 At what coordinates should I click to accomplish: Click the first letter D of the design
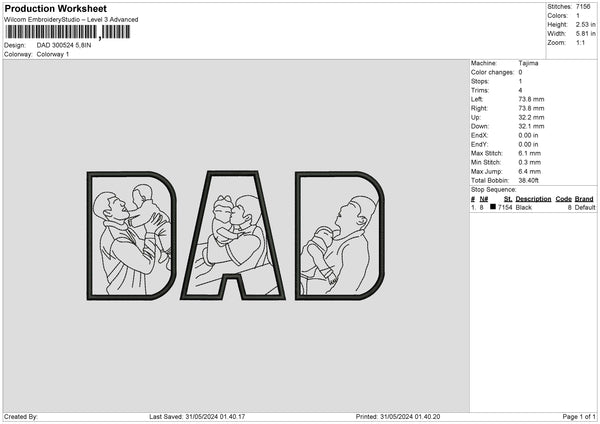[132, 235]
